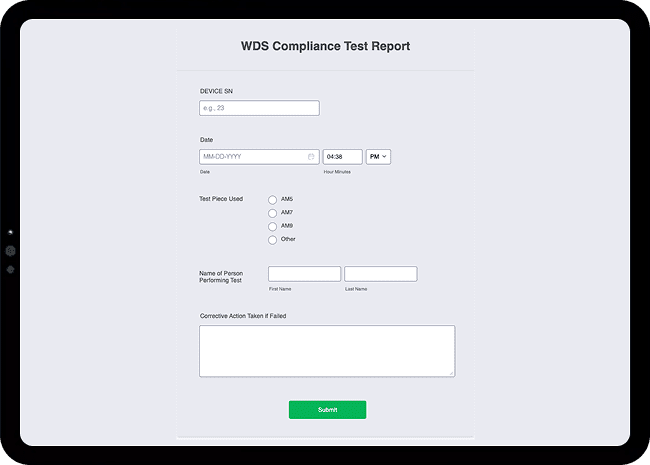Click the green Submit button
The image size is (650, 465).
pos(327,409)
